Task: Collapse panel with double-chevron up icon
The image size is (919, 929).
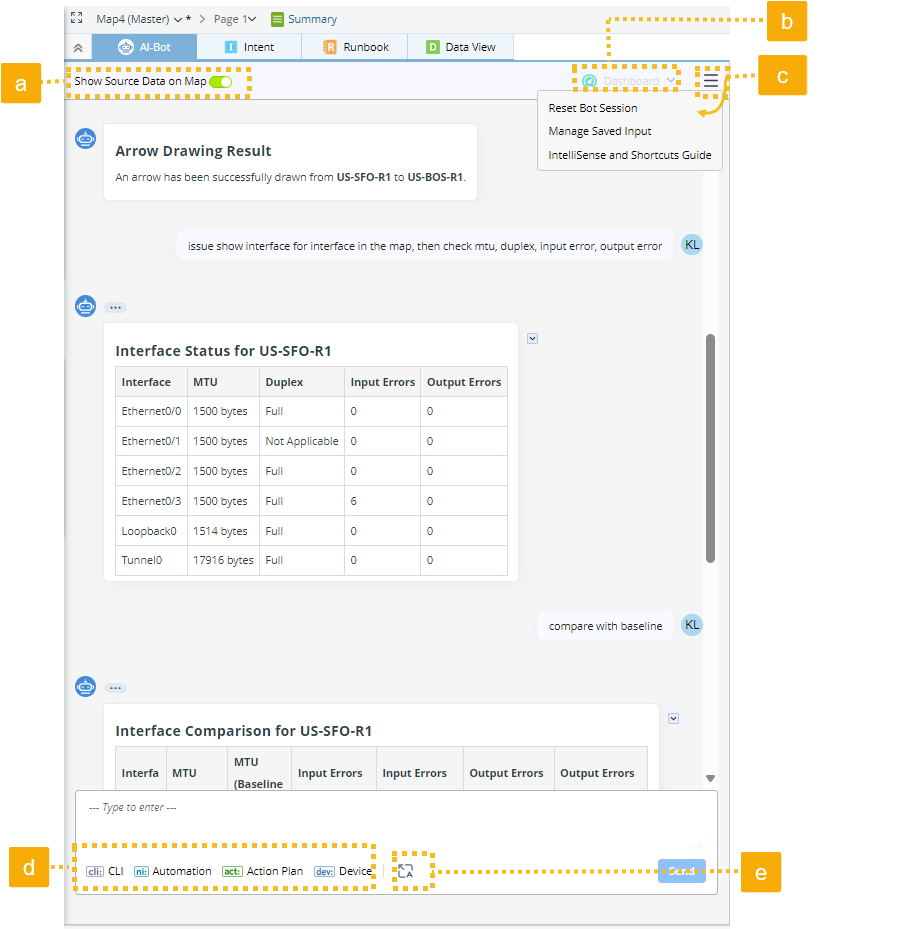Action: click(77, 47)
